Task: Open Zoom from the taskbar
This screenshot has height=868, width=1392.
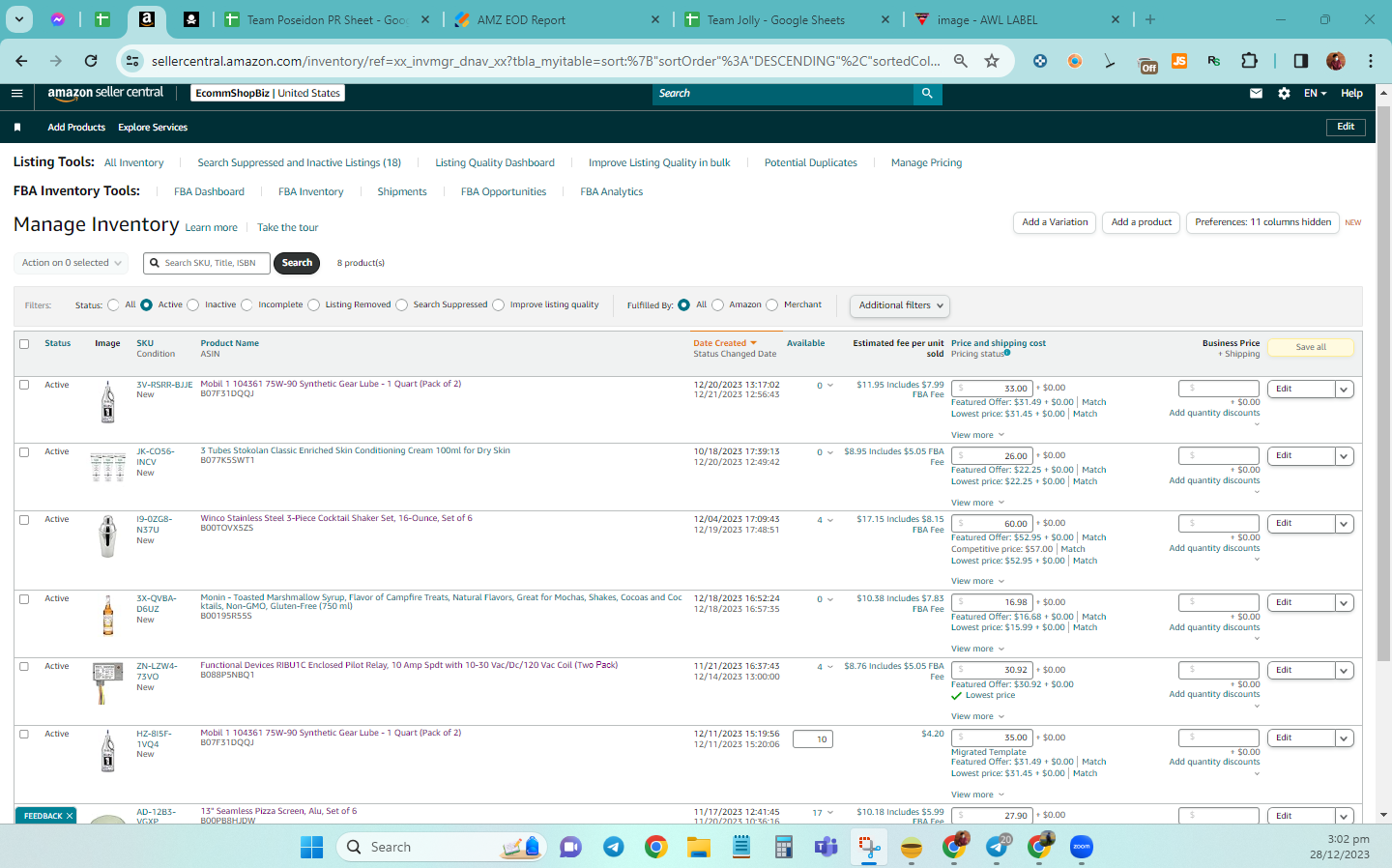Action: pyautogui.click(x=1082, y=848)
